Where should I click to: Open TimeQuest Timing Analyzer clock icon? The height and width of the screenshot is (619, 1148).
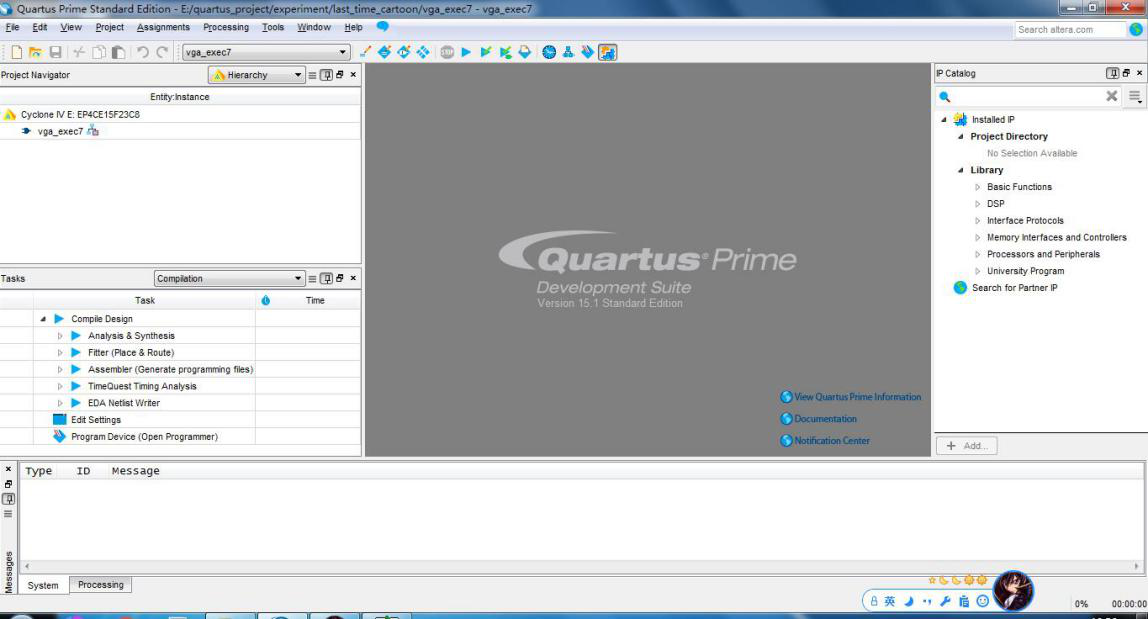point(549,52)
